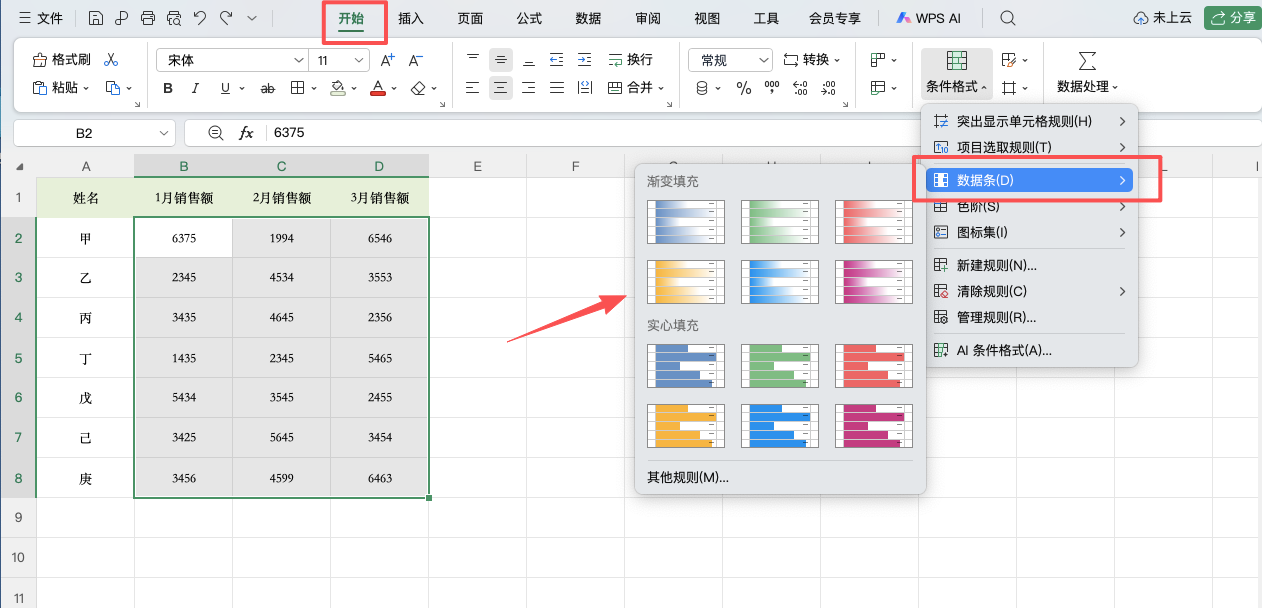Viewport: 1262px width, 608px height.
Task: Click the farther-left of the two decimal-place icons
Action: [x=800, y=88]
